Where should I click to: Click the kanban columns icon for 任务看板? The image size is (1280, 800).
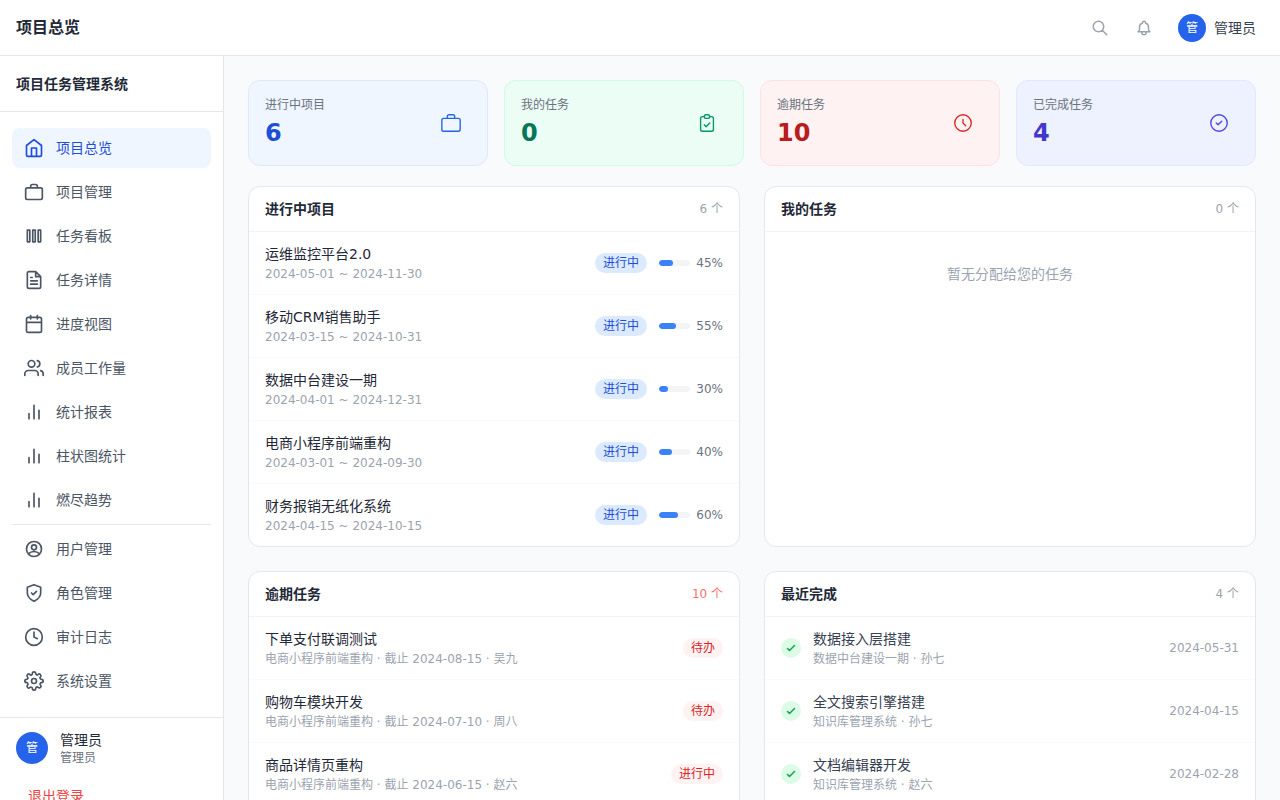click(34, 236)
